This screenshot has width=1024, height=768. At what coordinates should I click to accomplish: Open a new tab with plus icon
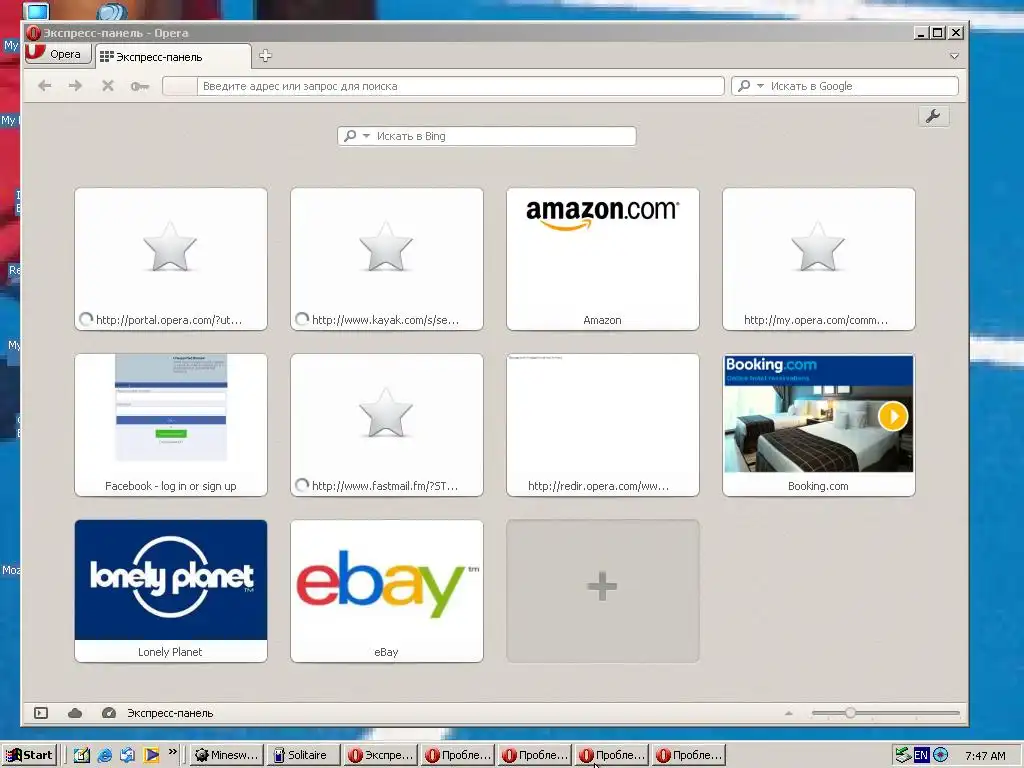point(265,56)
